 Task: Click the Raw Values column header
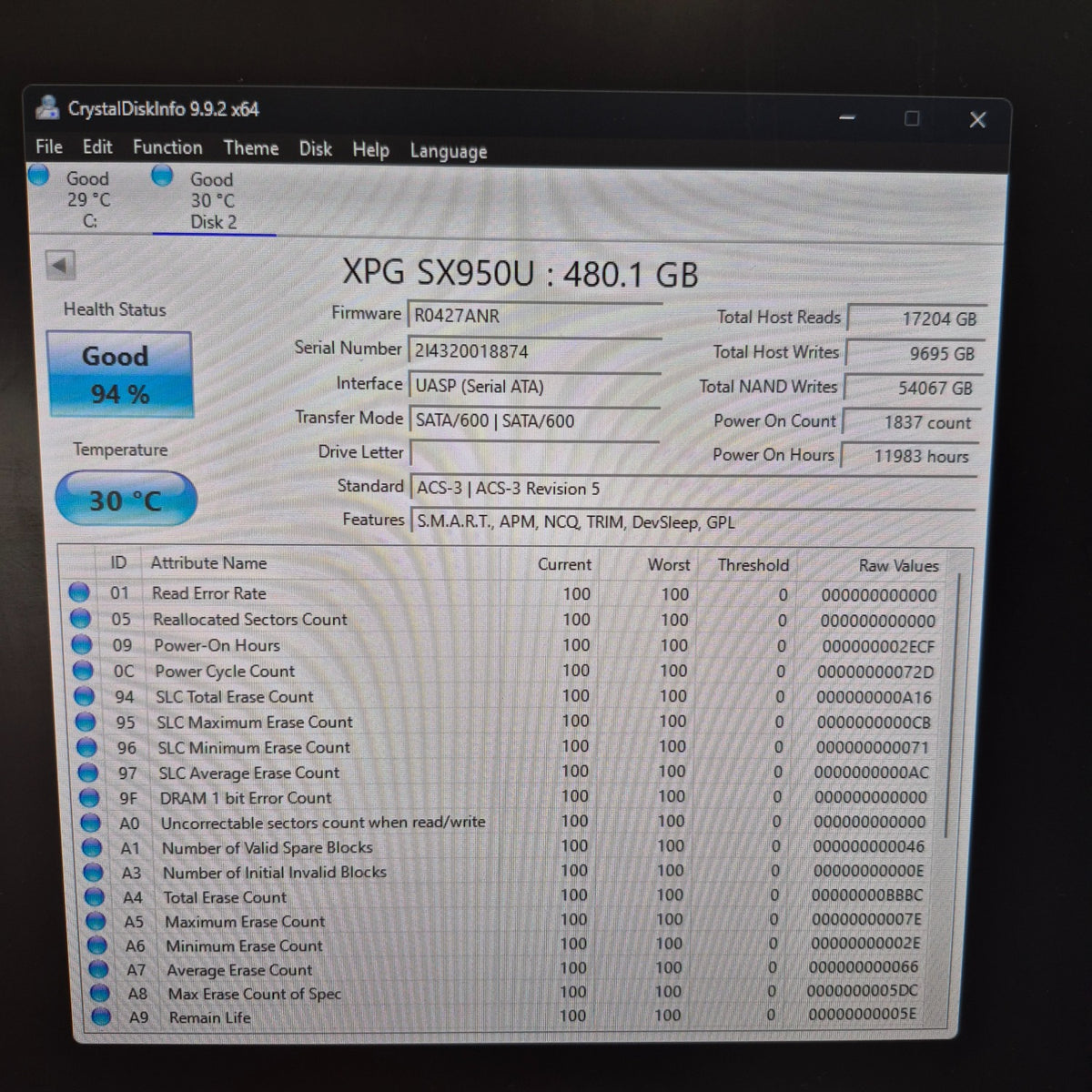coord(898,566)
